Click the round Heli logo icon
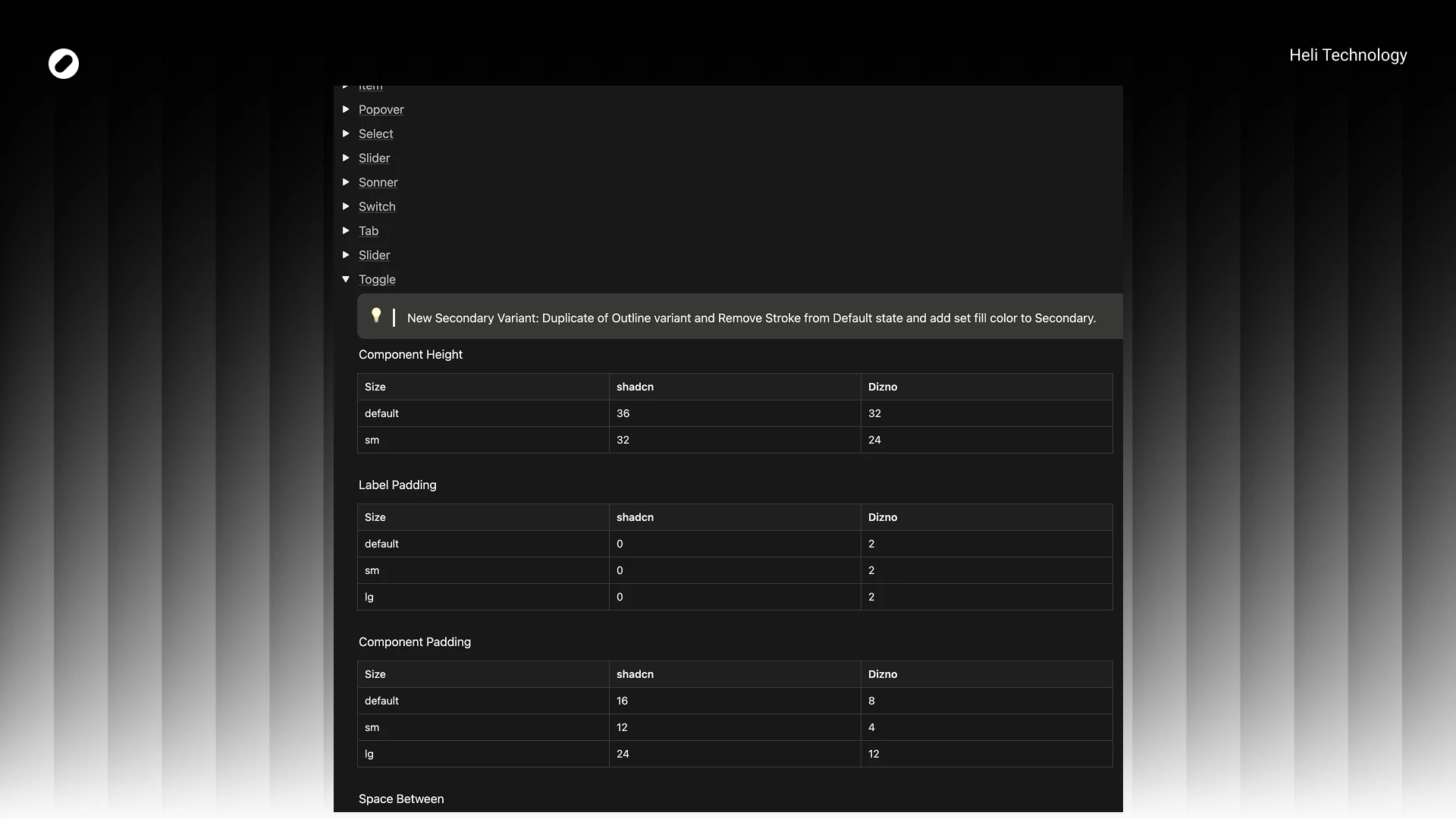Image resolution: width=1456 pixels, height=819 pixels. (x=64, y=64)
